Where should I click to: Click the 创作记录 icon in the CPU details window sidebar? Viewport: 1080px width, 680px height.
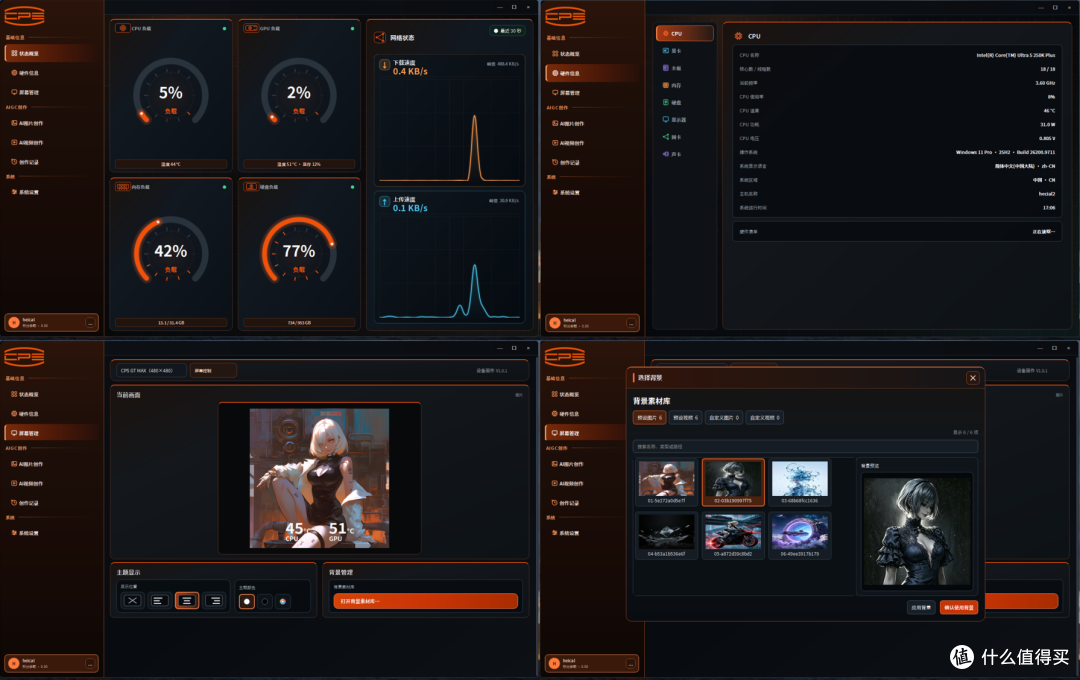click(x=554, y=163)
